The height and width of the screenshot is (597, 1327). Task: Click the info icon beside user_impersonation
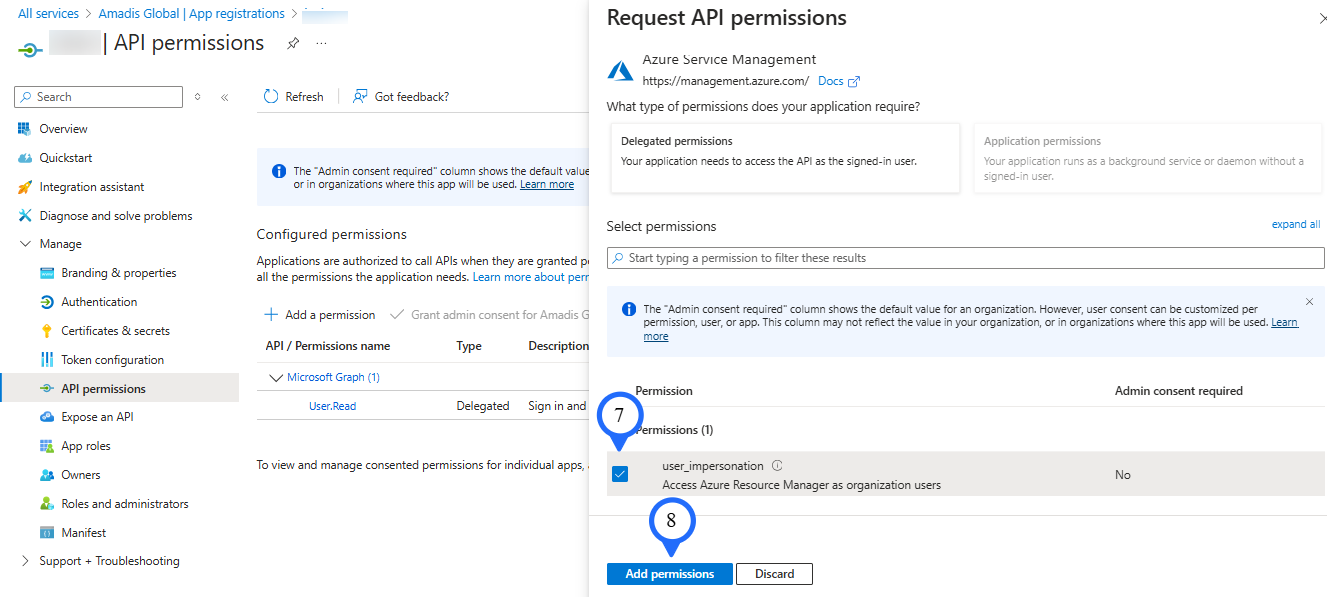[777, 466]
